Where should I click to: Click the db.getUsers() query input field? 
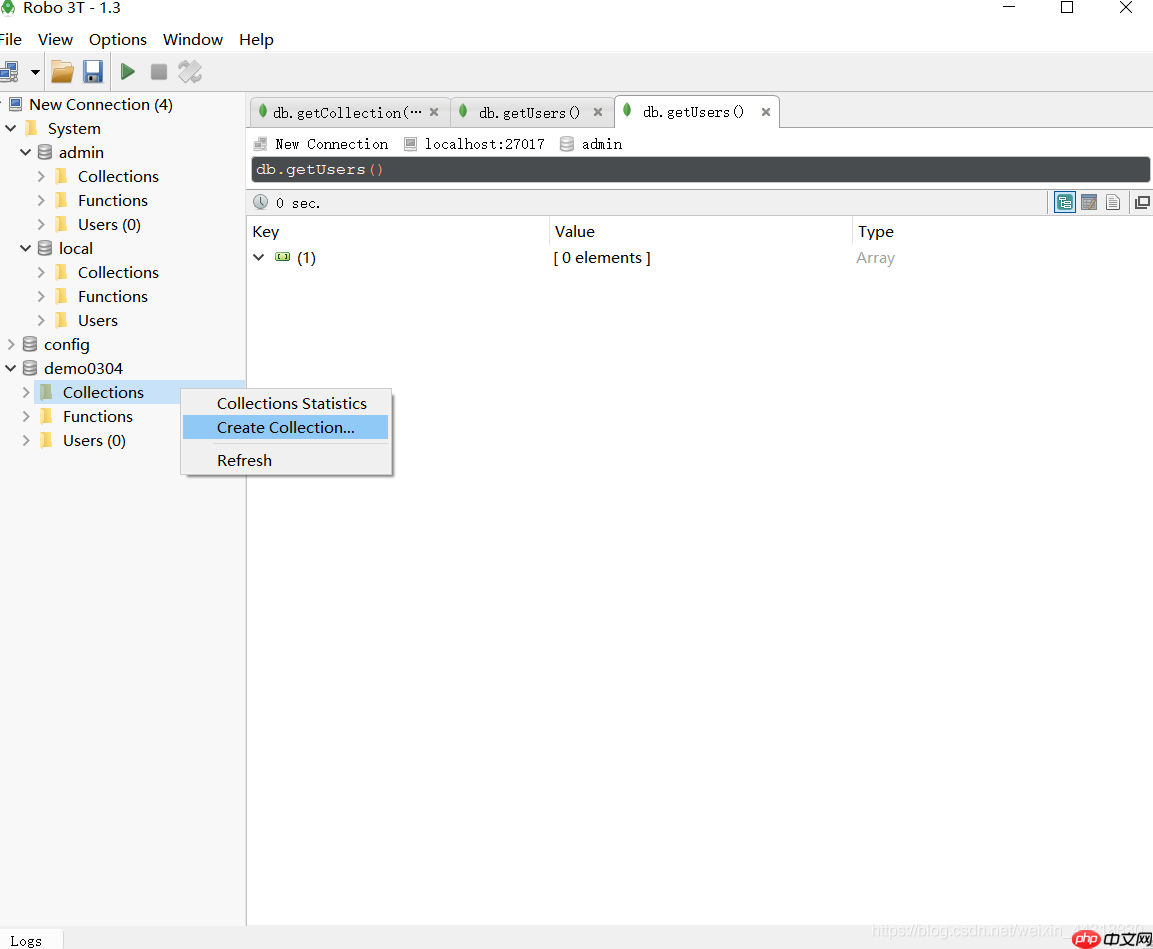point(700,170)
